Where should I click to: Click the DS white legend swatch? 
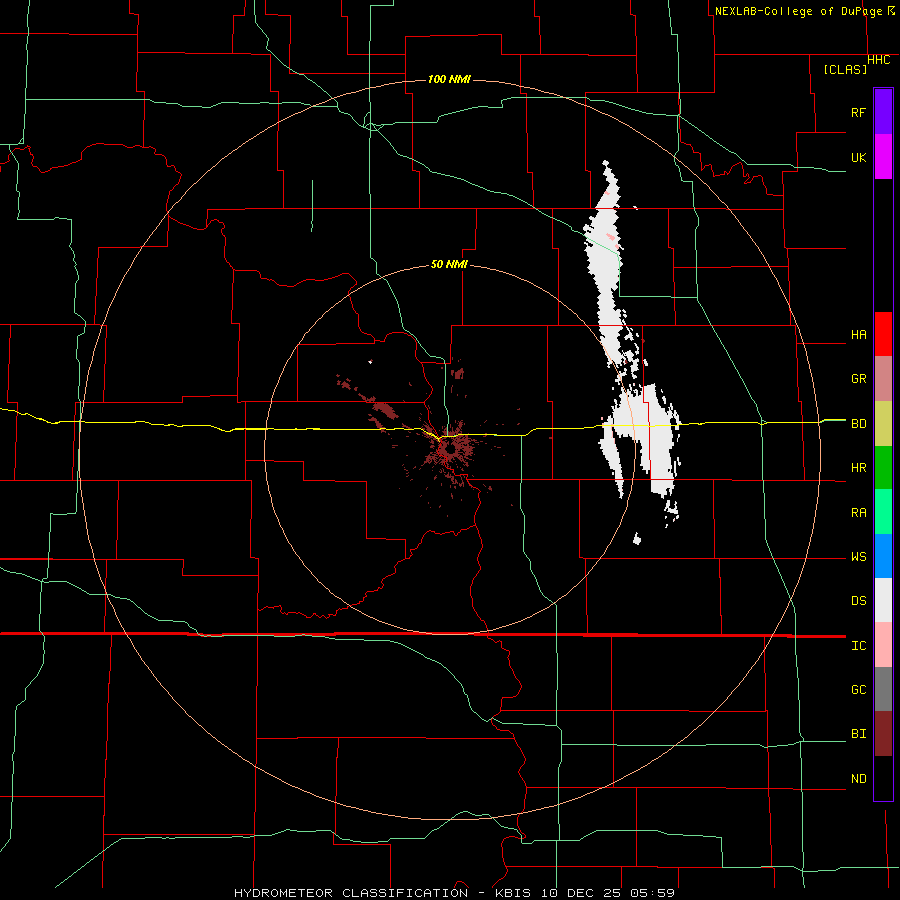pyautogui.click(x=883, y=600)
